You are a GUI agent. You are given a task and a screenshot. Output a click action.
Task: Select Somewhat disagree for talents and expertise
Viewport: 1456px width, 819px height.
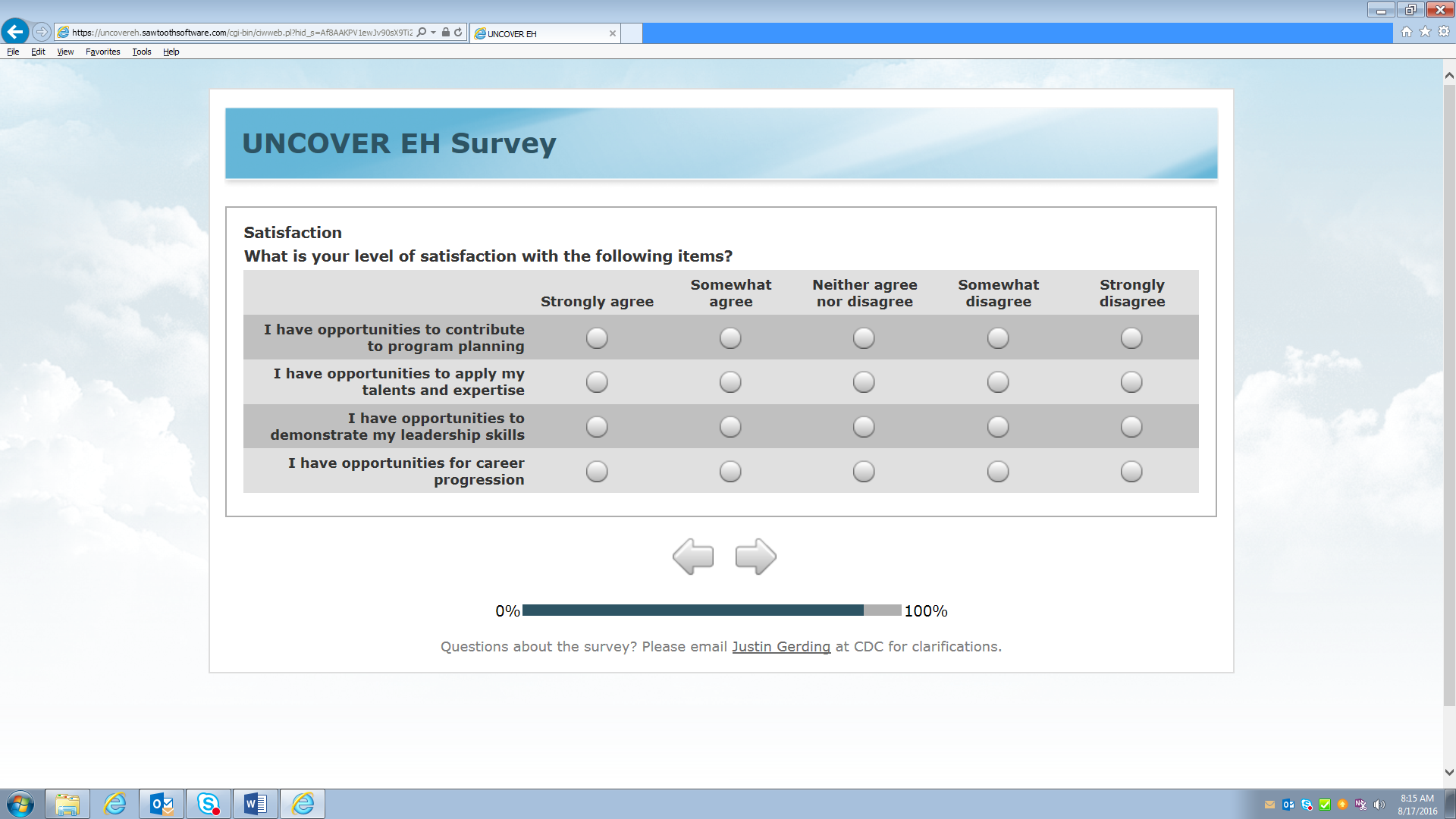998,382
